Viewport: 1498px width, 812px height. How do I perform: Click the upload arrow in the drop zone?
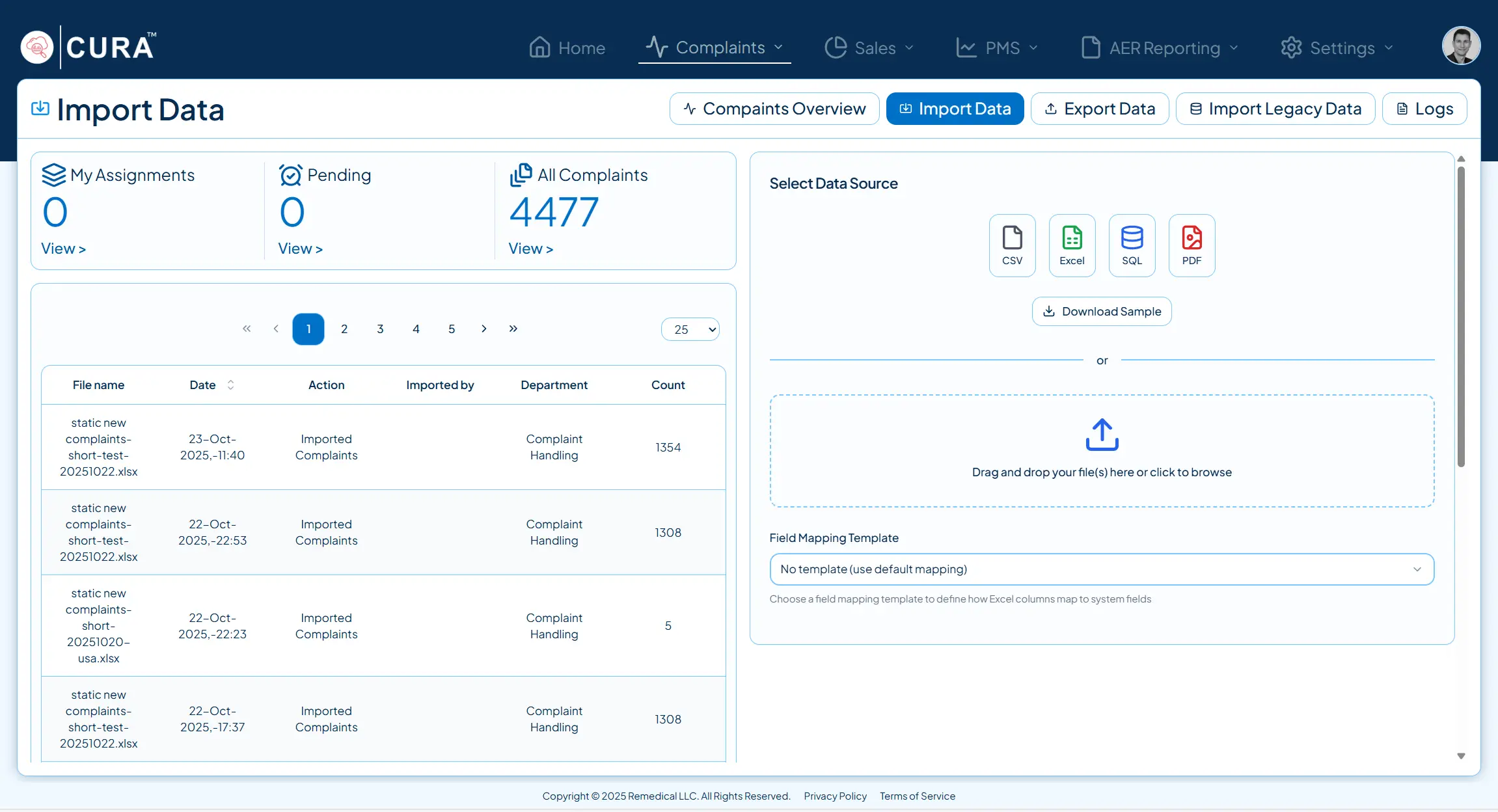(x=1102, y=435)
